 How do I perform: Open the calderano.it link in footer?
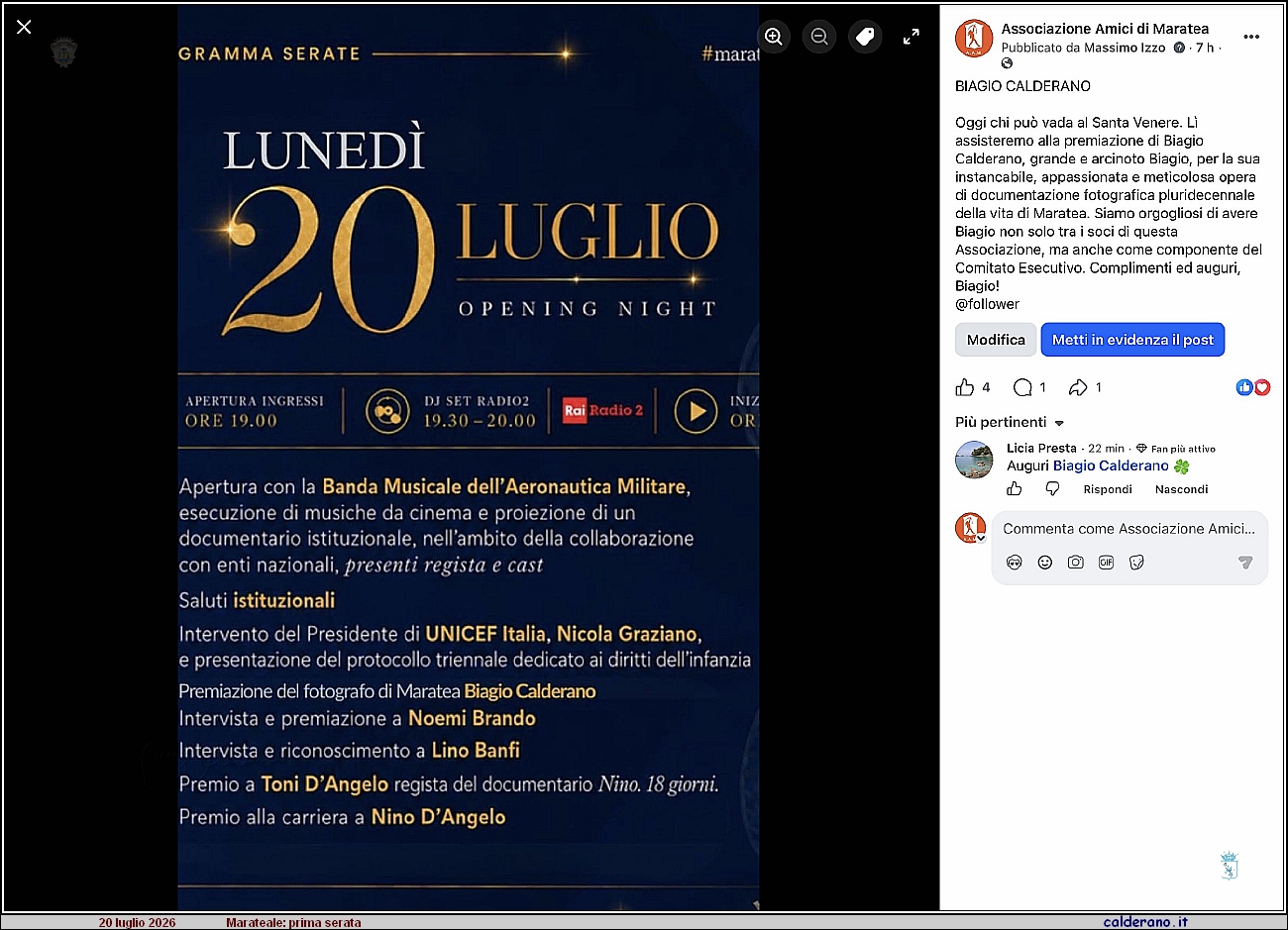tap(1145, 922)
